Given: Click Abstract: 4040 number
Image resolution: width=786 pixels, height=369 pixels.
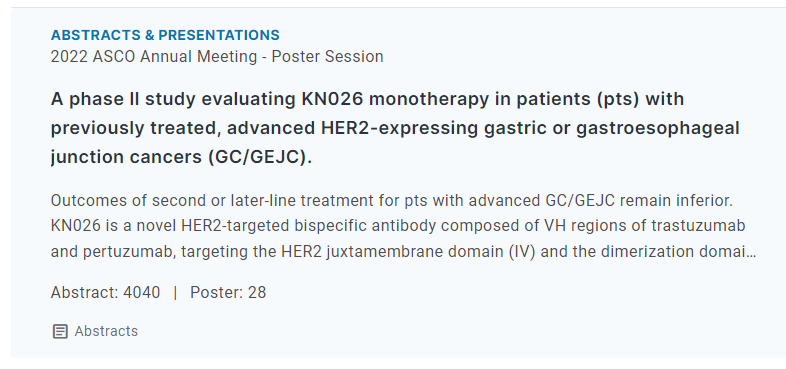Looking at the screenshot, I should [x=105, y=292].
